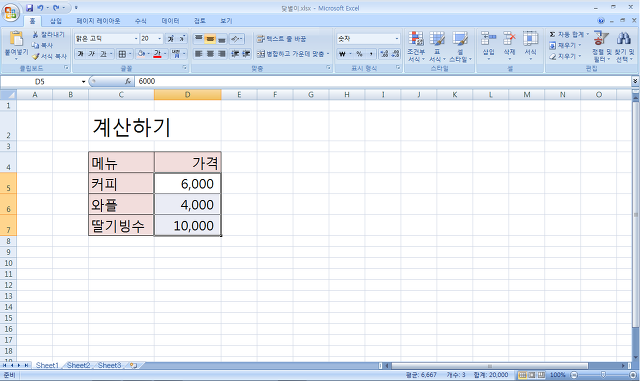Screen dimensions: 640x381
Task: Toggle bold formatting
Action: (x=80, y=54)
